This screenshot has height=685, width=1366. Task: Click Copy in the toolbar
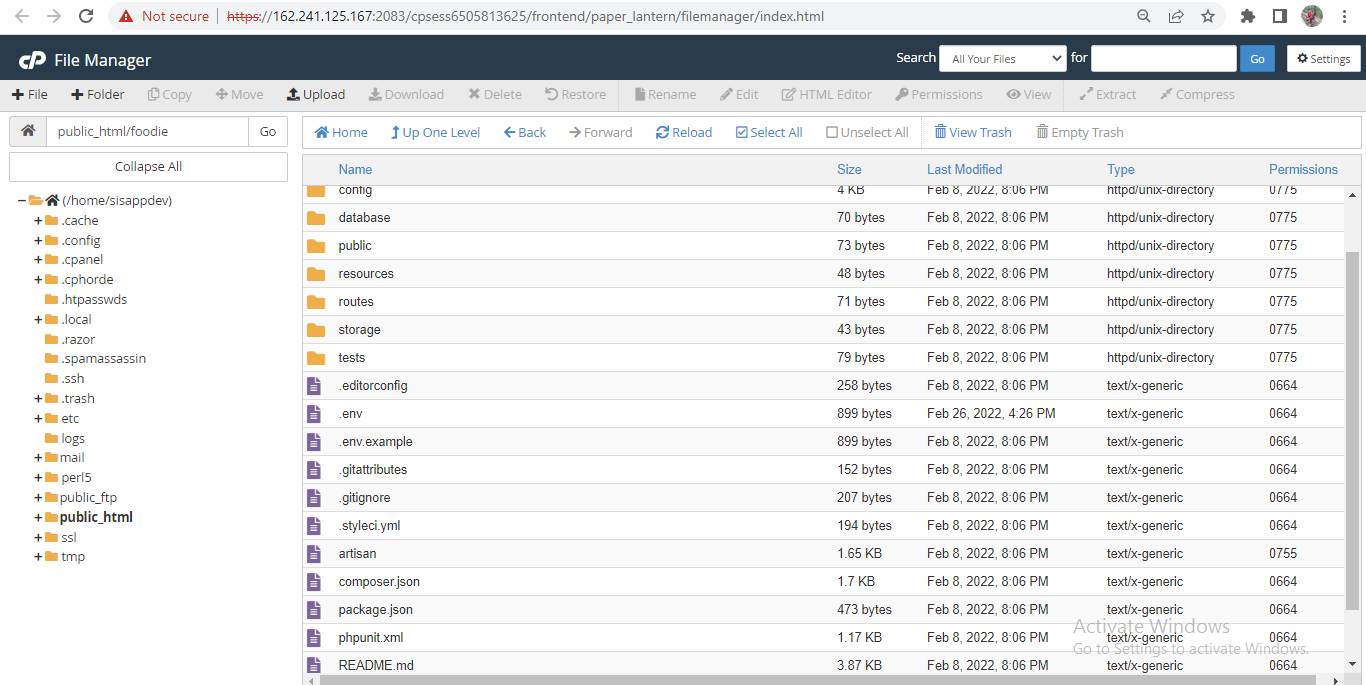click(x=169, y=94)
